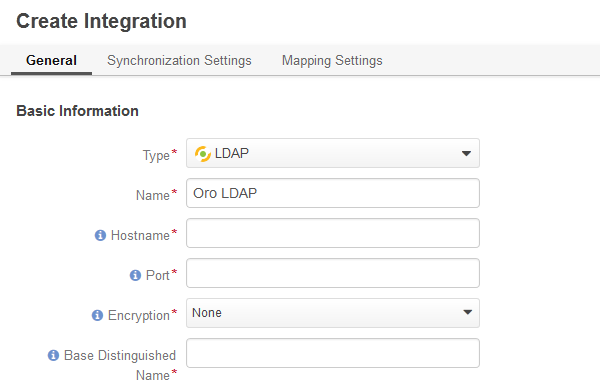Switch to the General tab
The image size is (600, 390).
pyautogui.click(x=51, y=60)
